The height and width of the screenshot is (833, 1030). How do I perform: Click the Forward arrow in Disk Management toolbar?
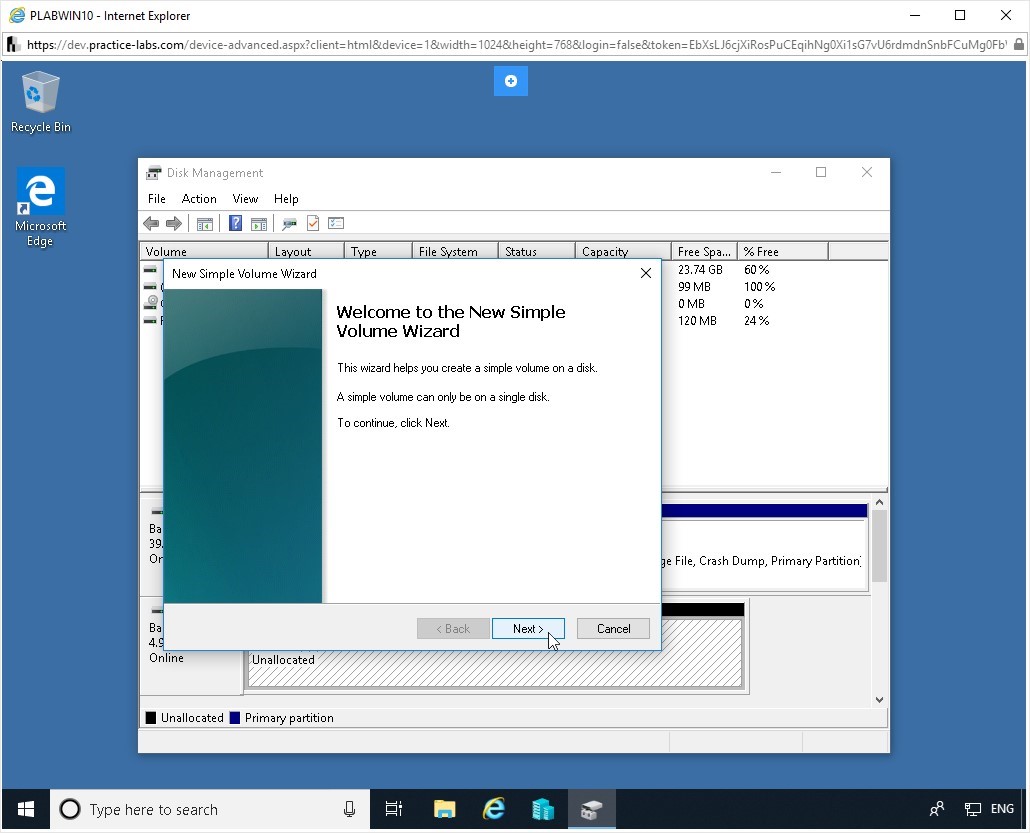pyautogui.click(x=174, y=224)
